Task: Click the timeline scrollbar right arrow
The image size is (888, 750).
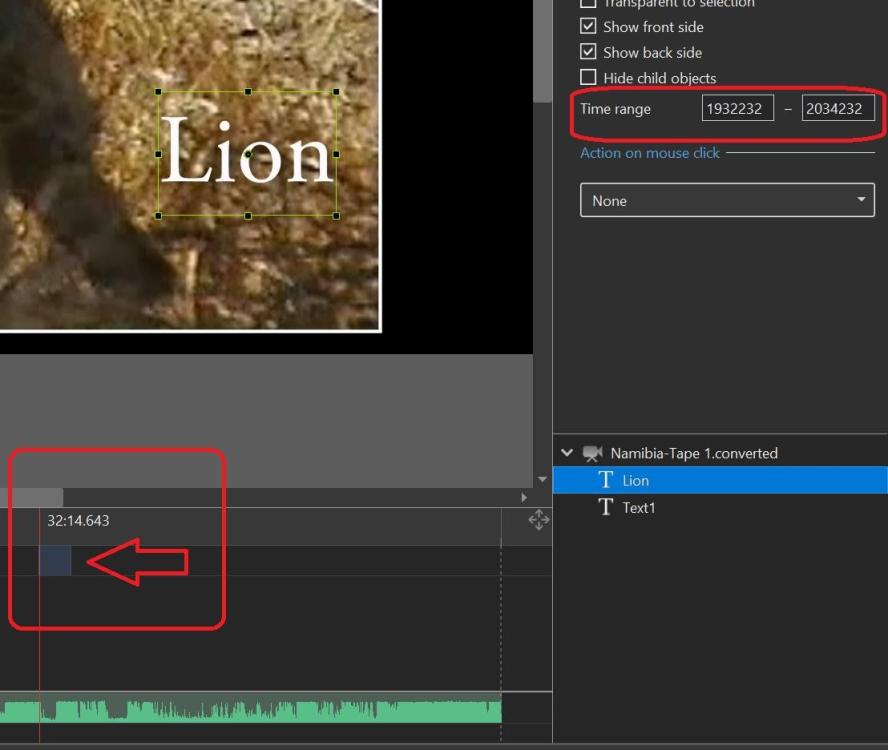Action: (523, 497)
